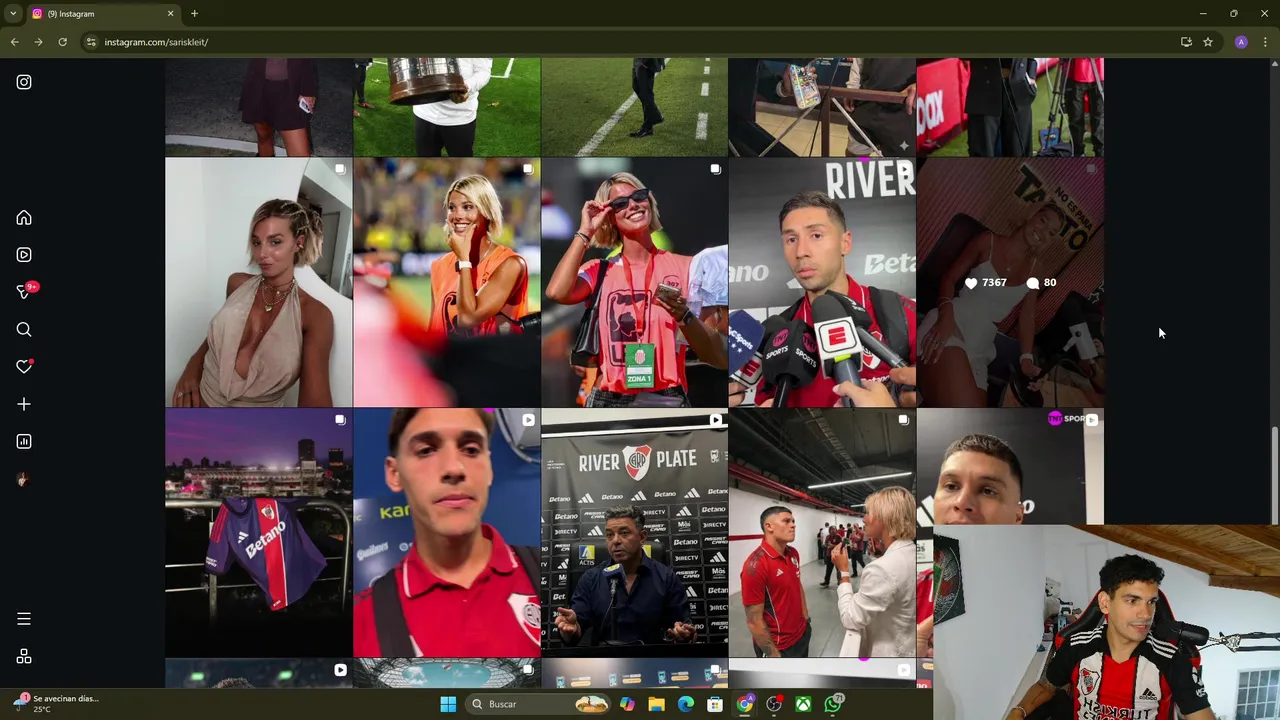Open WhatsApp from the taskbar
Viewport: 1280px width, 720px height.
[x=833, y=704]
